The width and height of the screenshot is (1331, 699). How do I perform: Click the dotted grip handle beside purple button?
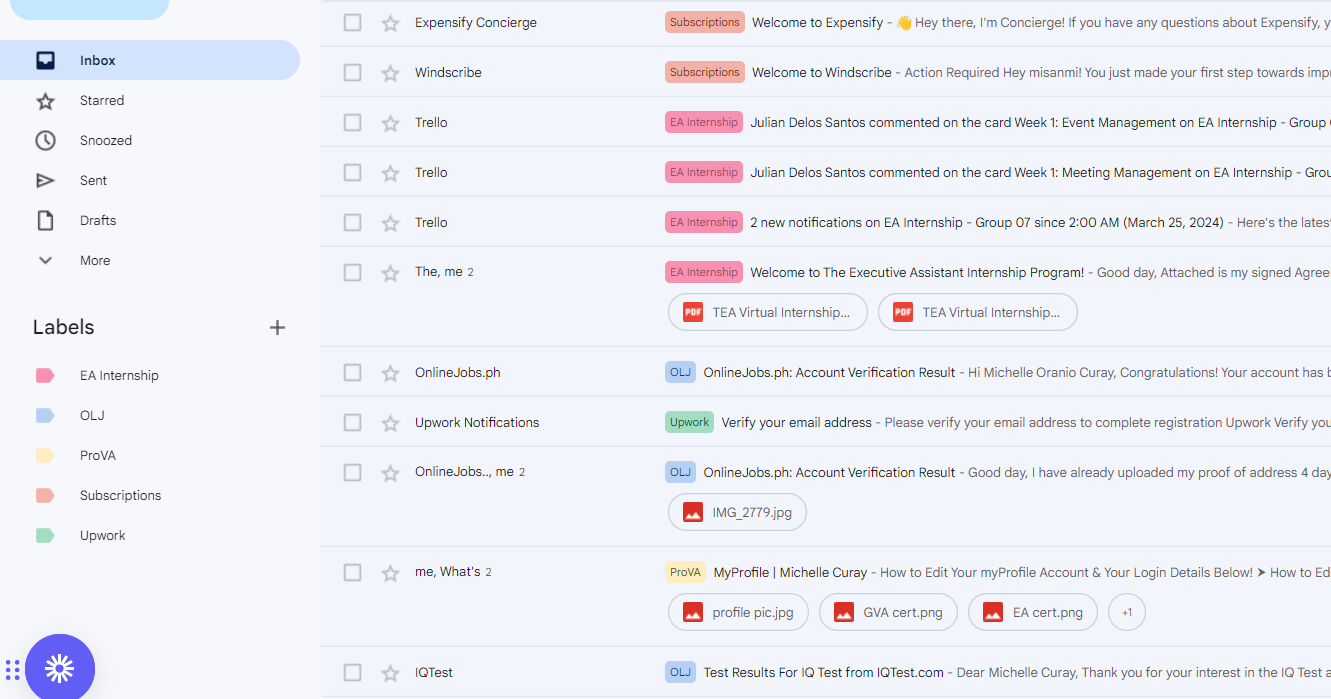pyautogui.click(x=12, y=669)
